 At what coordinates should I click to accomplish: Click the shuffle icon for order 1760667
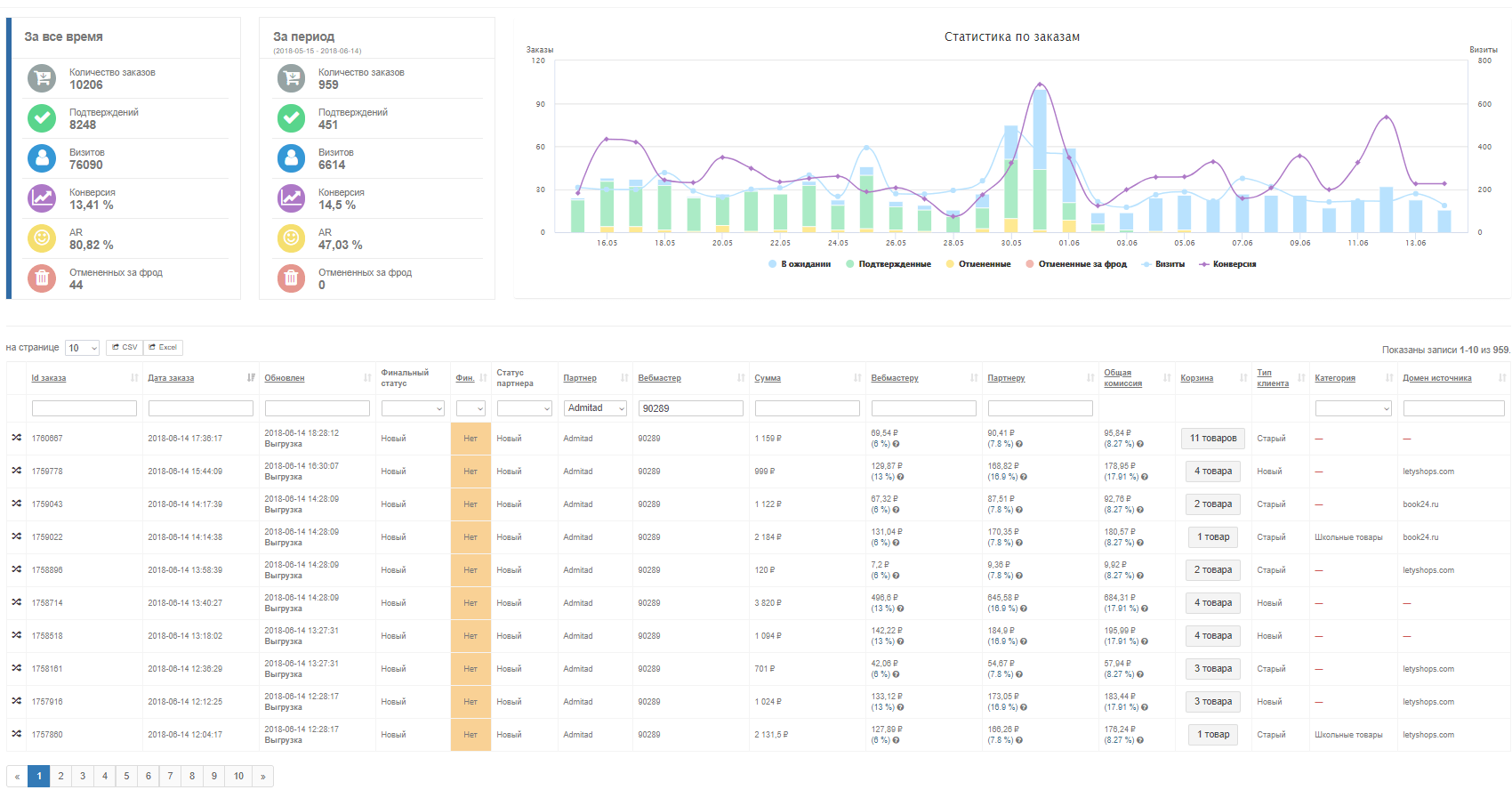[17, 438]
